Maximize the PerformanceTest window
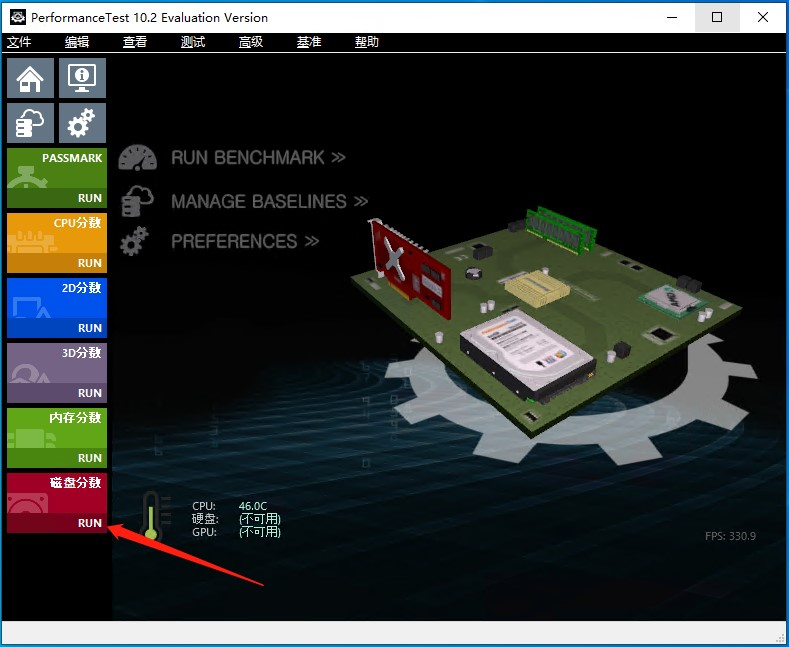789x647 pixels. [x=717, y=17]
